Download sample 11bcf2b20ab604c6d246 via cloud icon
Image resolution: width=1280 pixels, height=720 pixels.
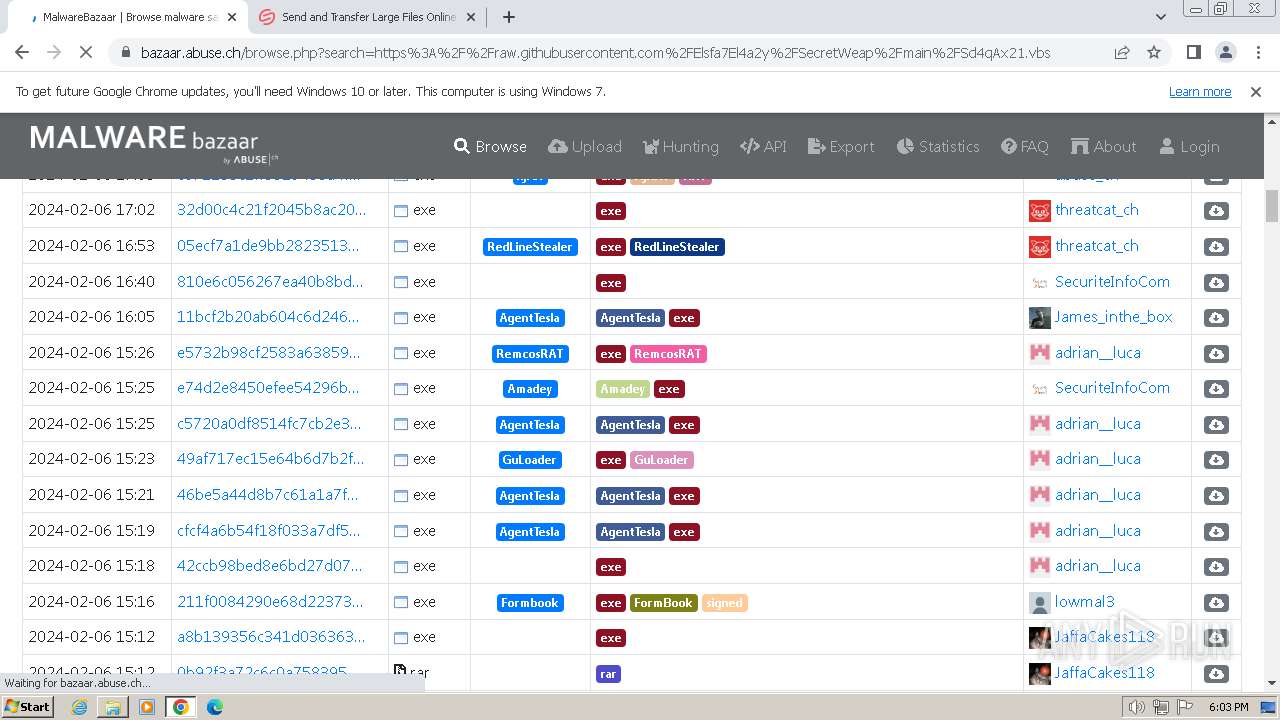coord(1216,318)
